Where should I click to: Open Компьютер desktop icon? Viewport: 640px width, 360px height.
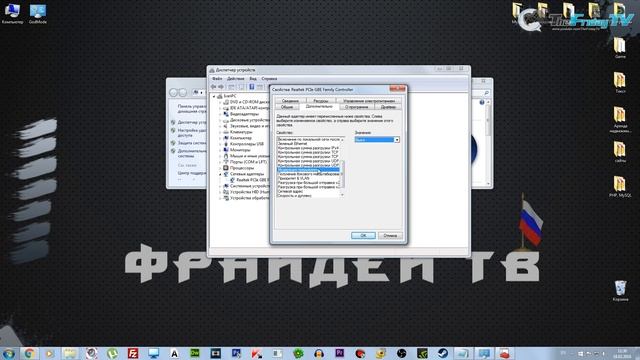pyautogui.click(x=12, y=13)
